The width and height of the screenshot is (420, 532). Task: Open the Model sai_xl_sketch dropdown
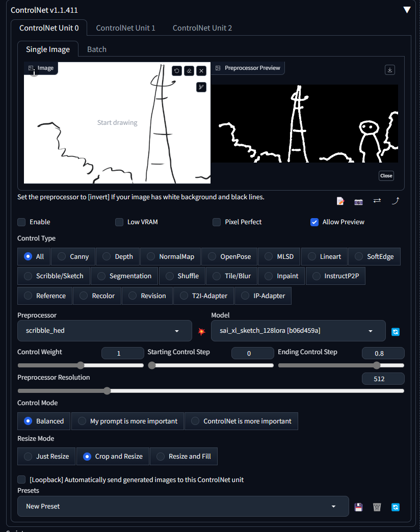pos(298,331)
